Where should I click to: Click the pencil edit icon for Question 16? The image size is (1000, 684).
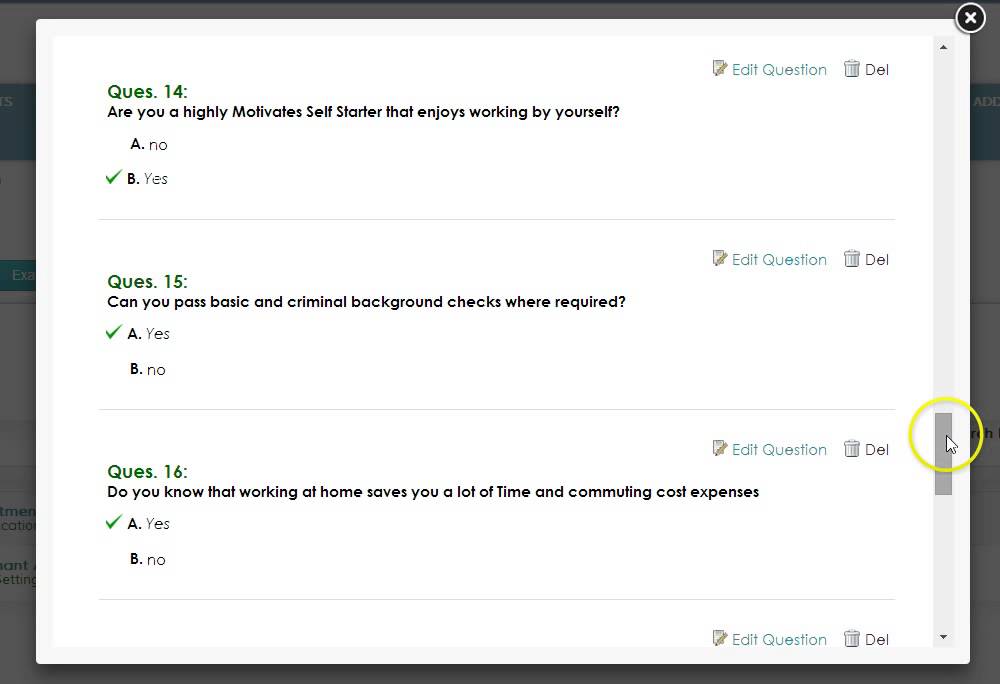(x=720, y=448)
